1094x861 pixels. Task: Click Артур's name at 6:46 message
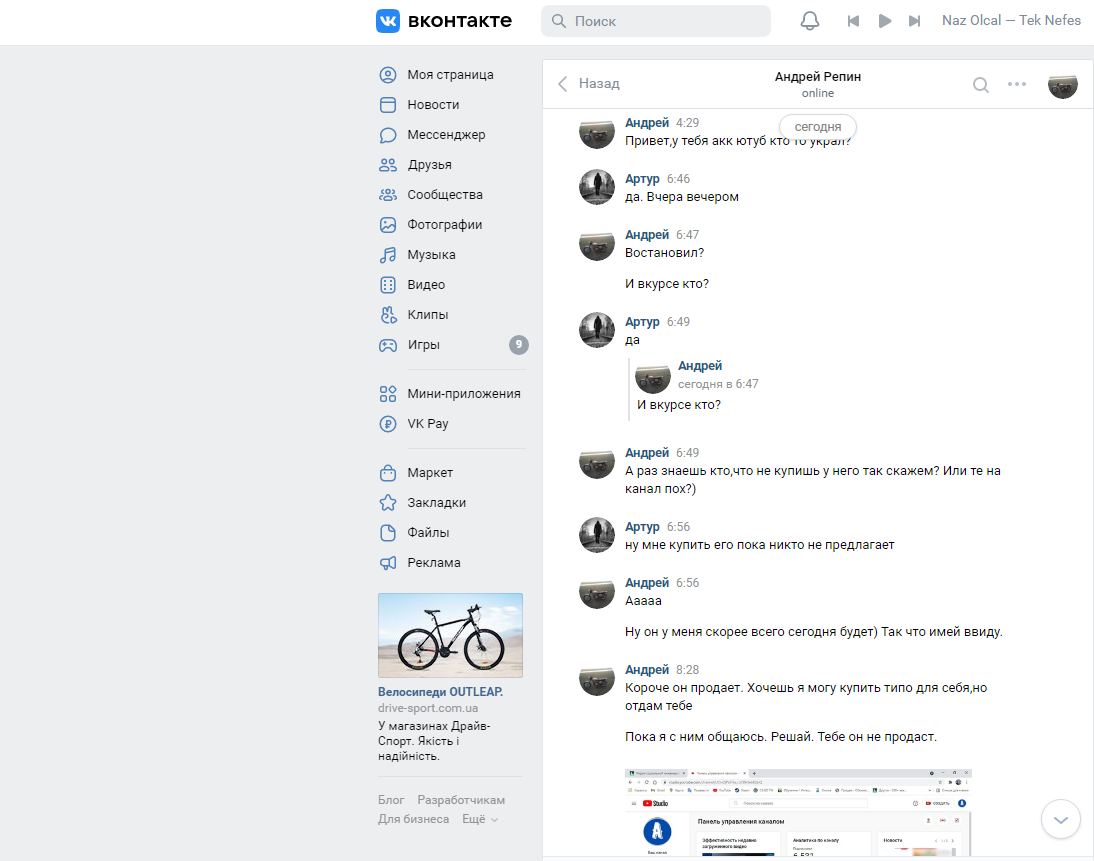[x=642, y=179]
